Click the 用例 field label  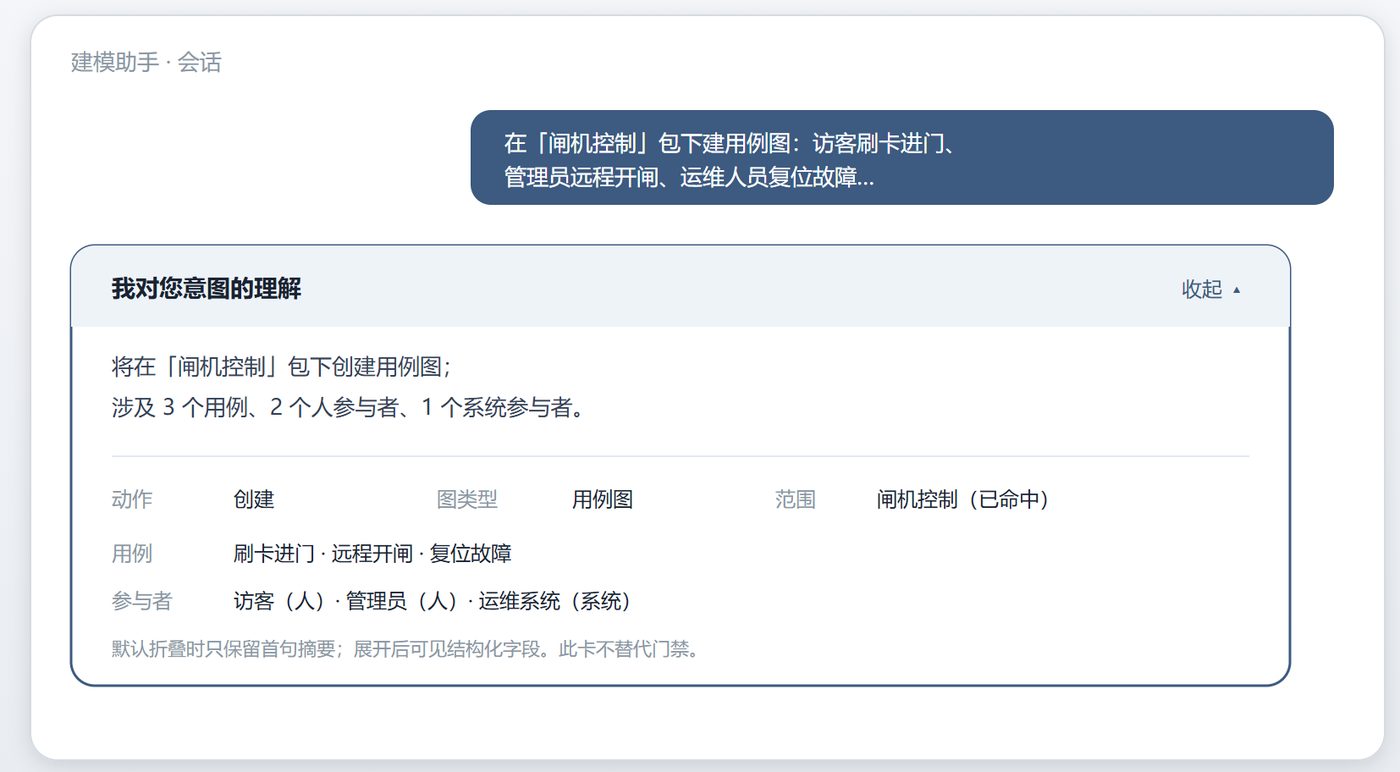[132, 553]
